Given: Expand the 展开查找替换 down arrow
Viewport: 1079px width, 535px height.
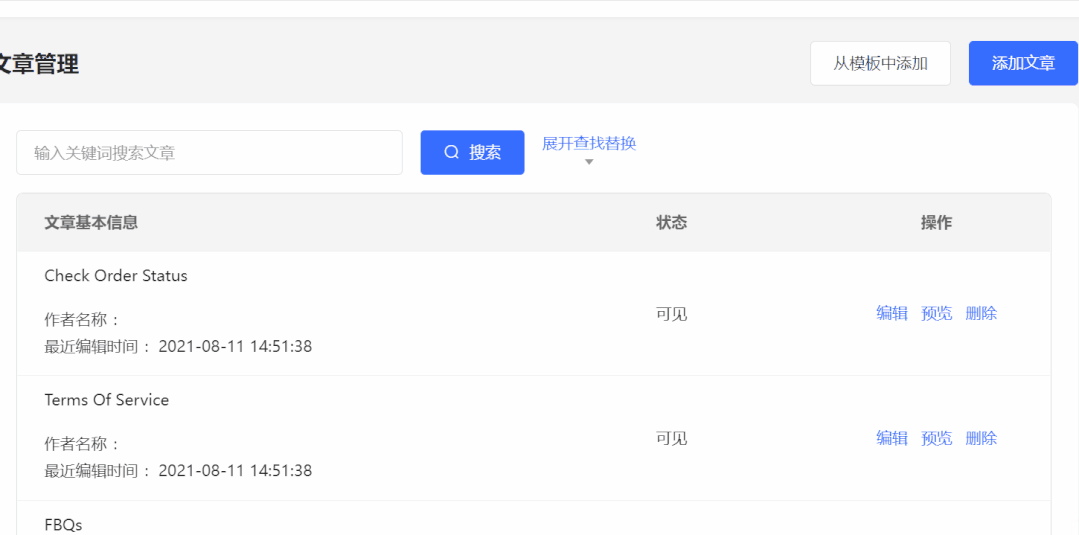Looking at the screenshot, I should pyautogui.click(x=588, y=162).
